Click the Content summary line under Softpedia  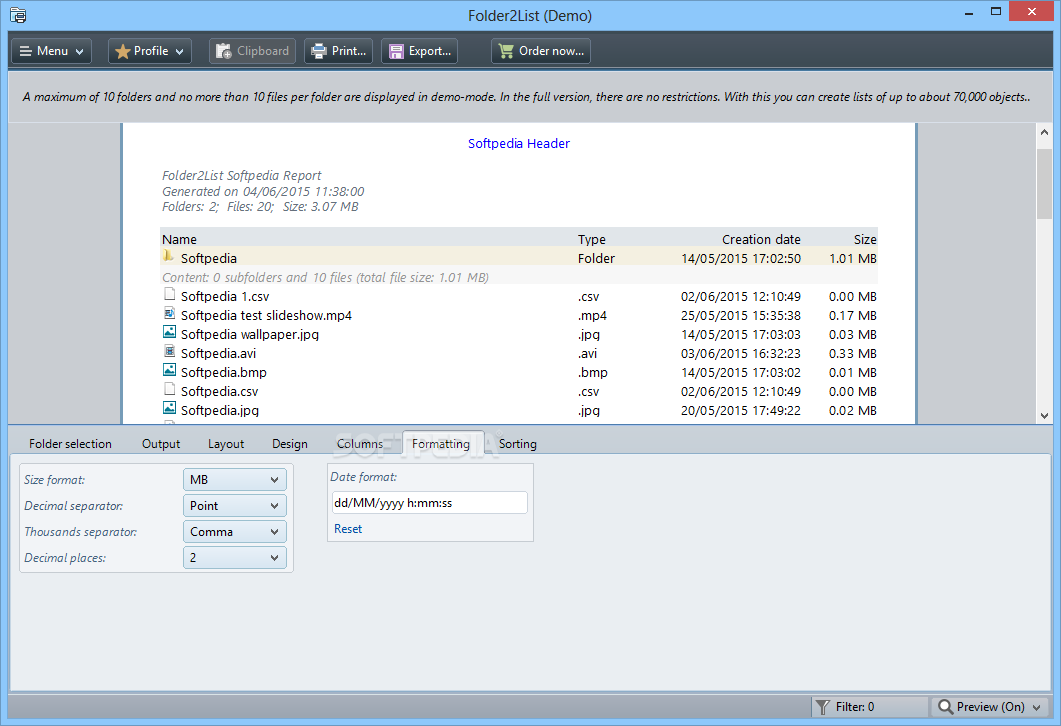325,277
